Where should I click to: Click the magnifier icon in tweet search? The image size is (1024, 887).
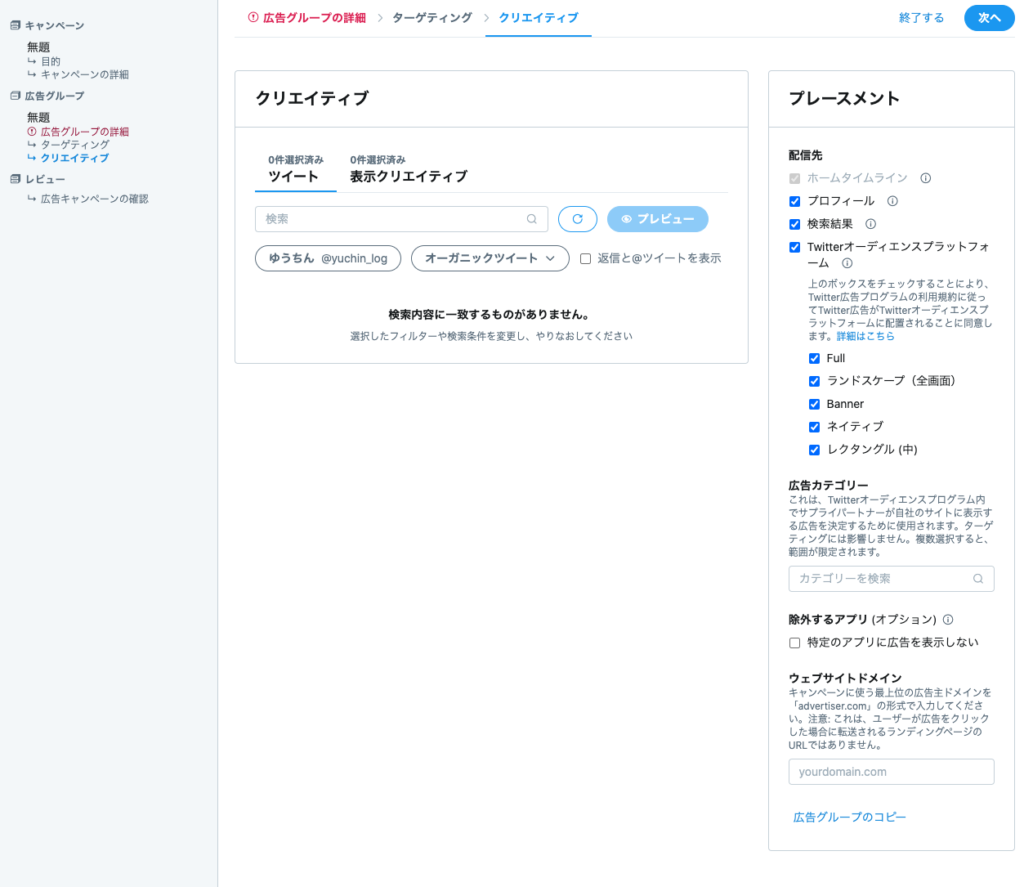click(532, 219)
